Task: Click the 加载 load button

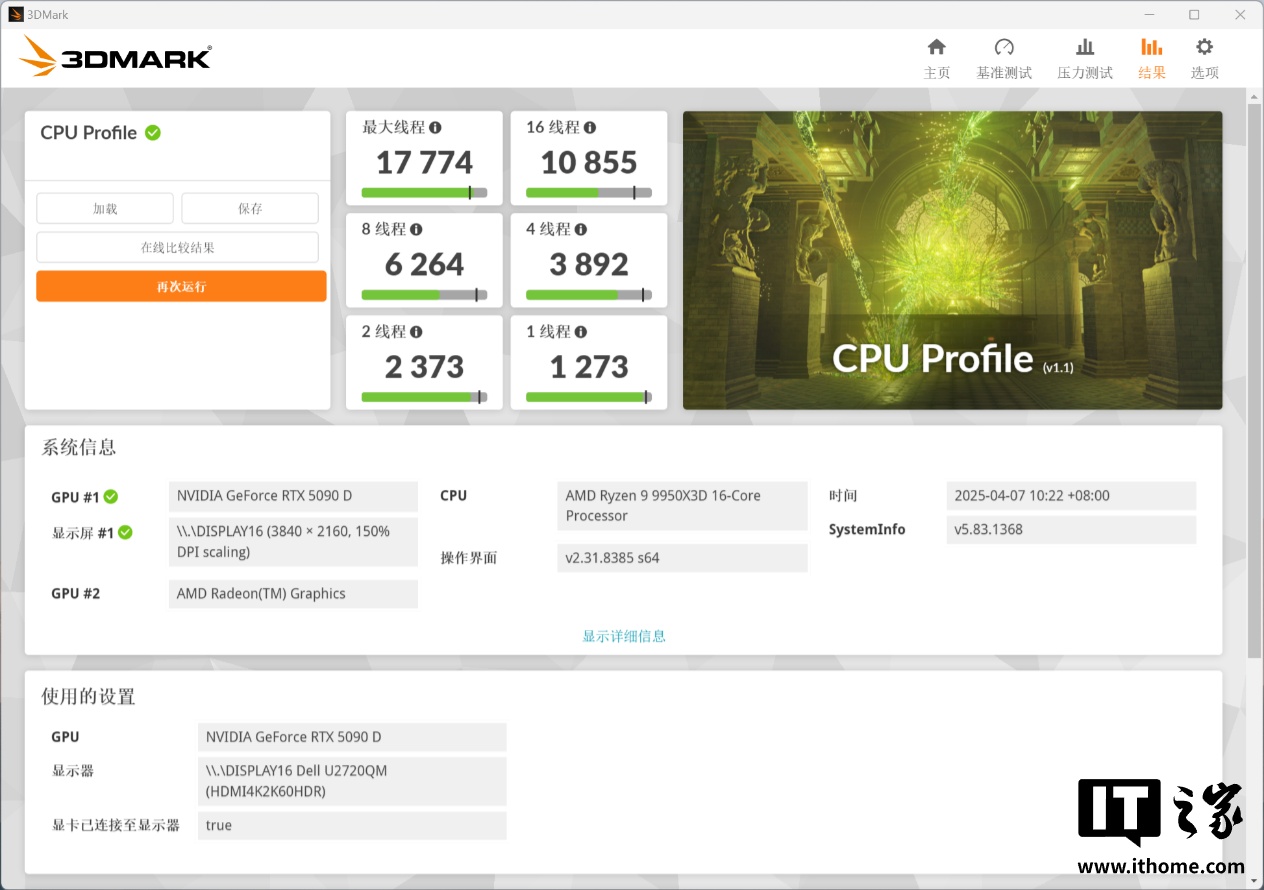Action: coord(105,209)
